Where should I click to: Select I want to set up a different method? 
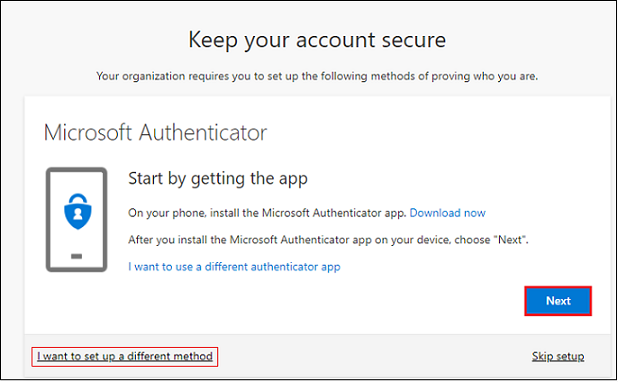coord(125,356)
